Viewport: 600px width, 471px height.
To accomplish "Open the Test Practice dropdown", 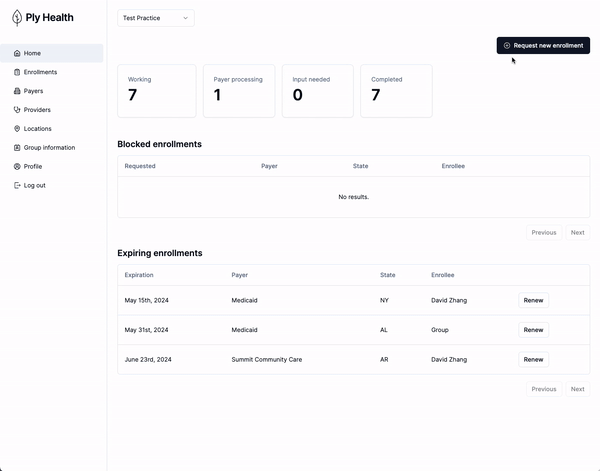I will click(x=156, y=18).
